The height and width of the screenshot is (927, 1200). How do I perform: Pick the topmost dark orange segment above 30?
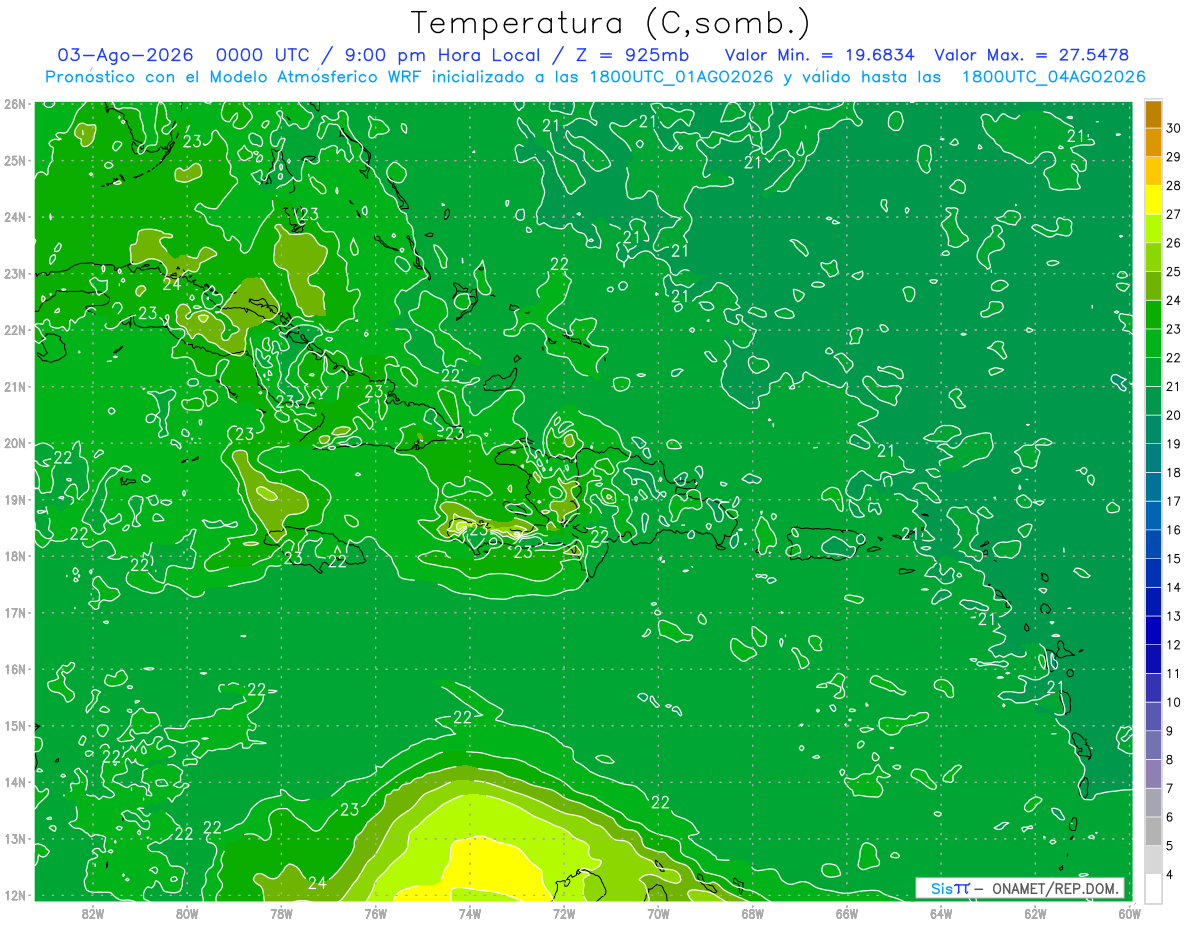1153,114
